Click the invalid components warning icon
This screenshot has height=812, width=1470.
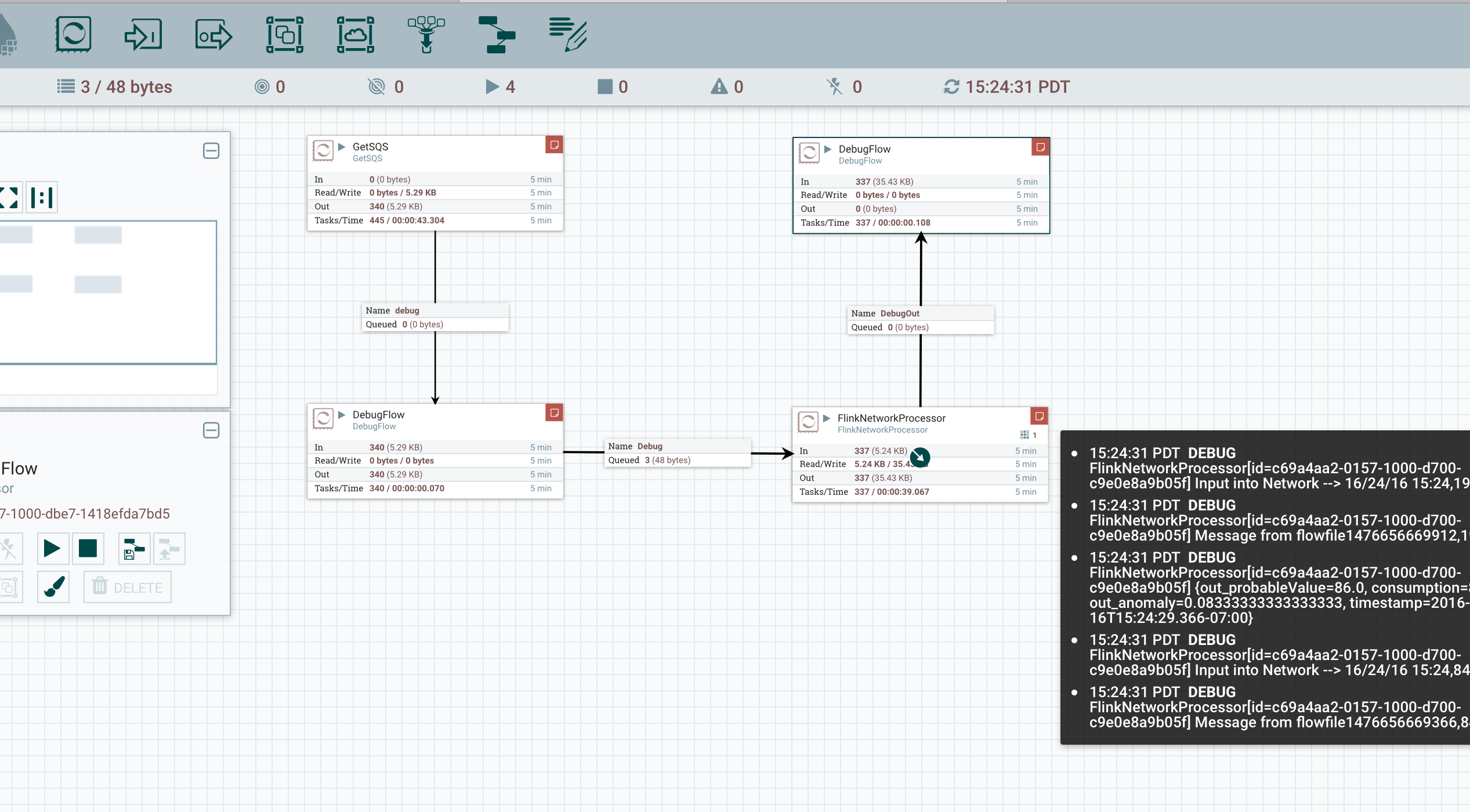click(x=719, y=86)
